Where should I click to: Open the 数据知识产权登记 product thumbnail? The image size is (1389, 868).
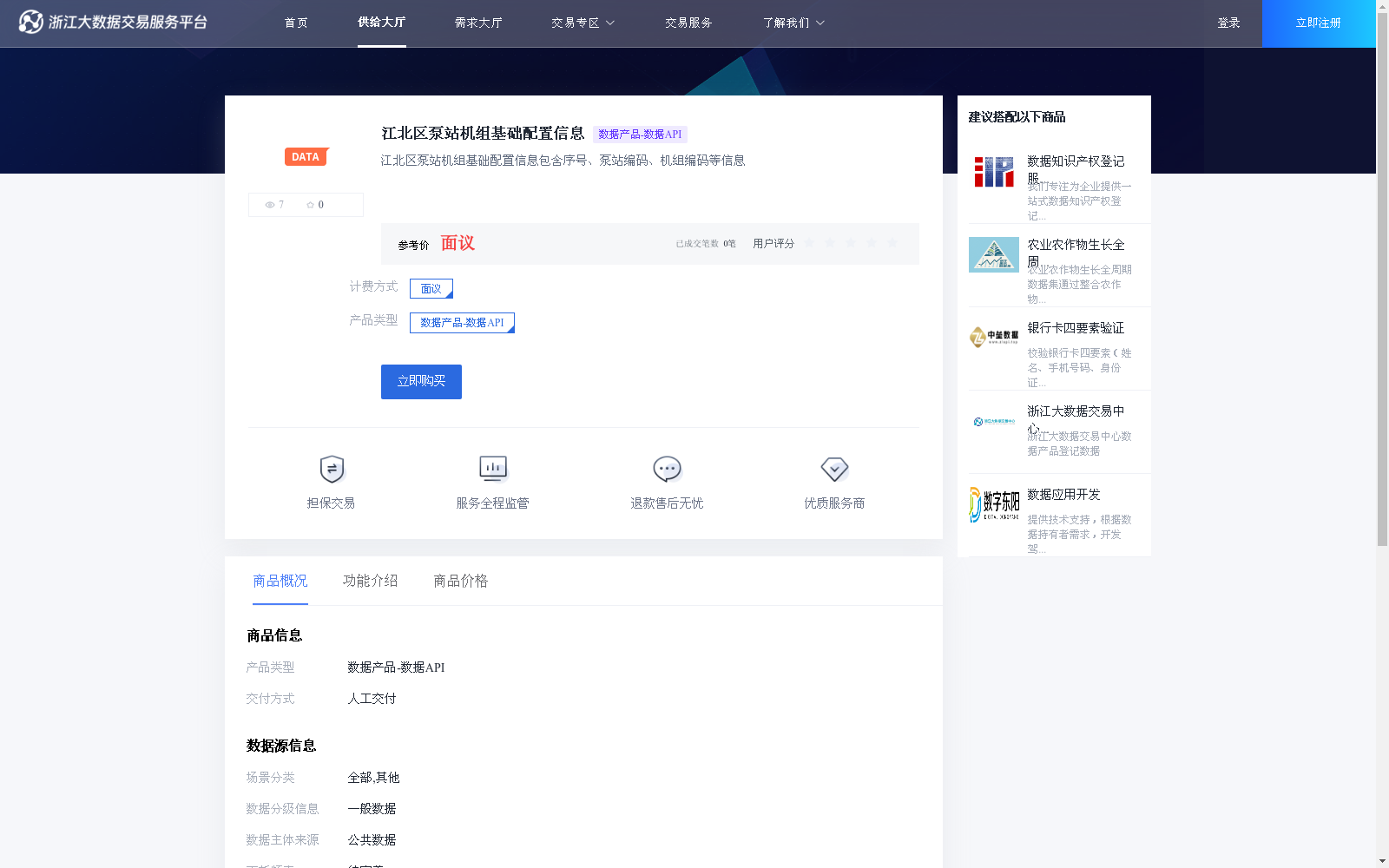tap(994, 172)
